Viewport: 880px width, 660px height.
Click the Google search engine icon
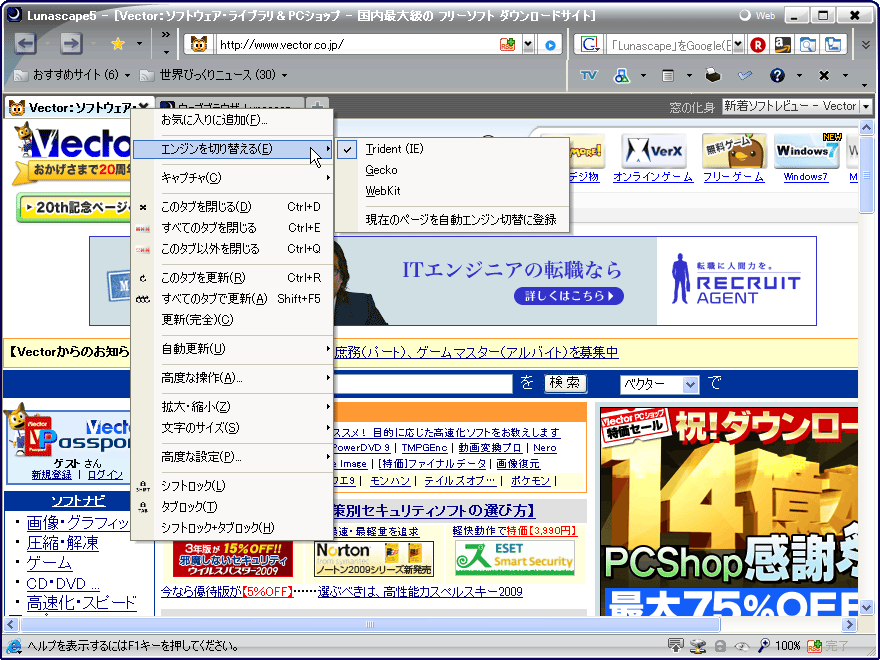[589, 44]
